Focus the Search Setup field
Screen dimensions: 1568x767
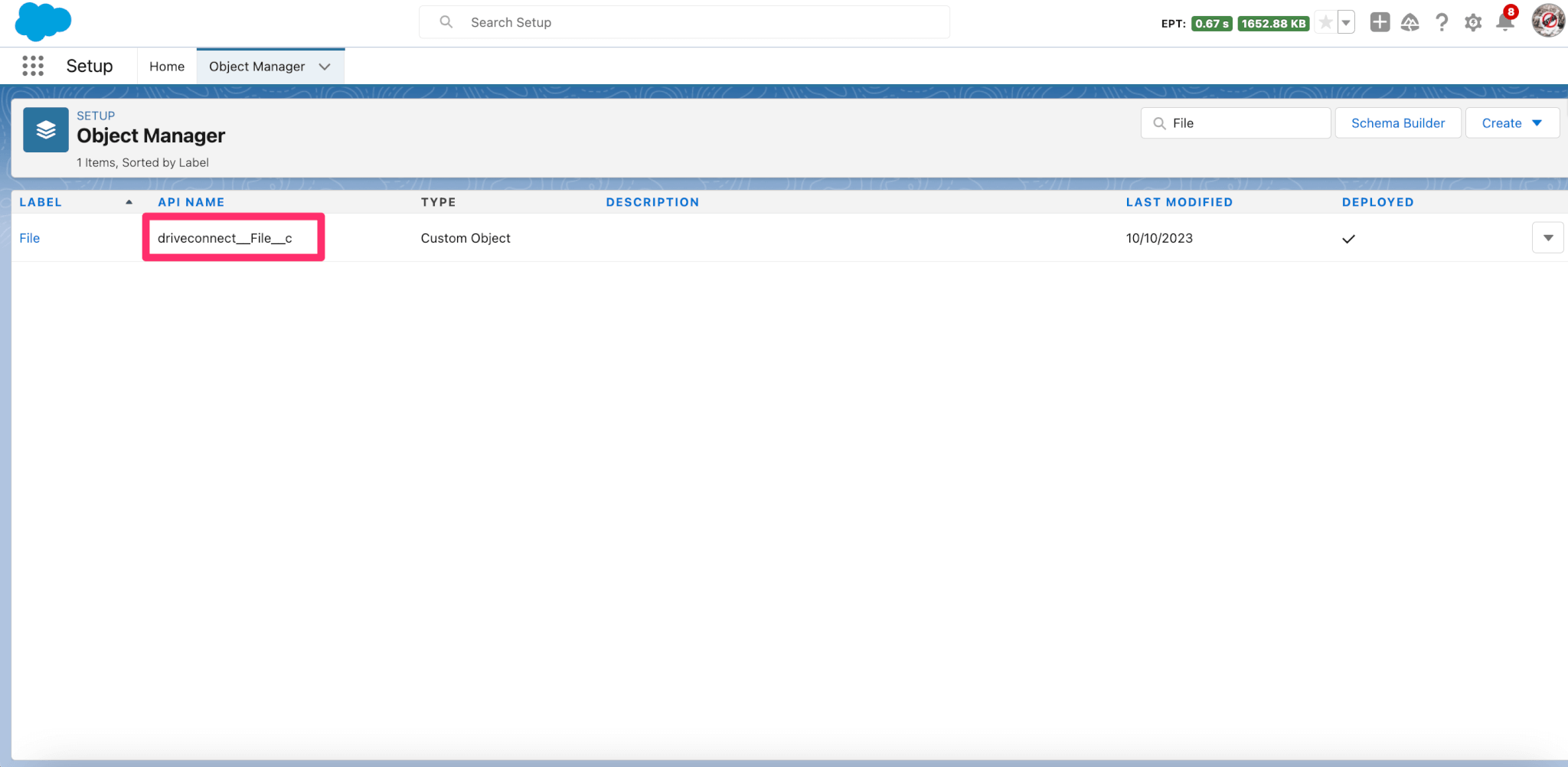pos(684,22)
